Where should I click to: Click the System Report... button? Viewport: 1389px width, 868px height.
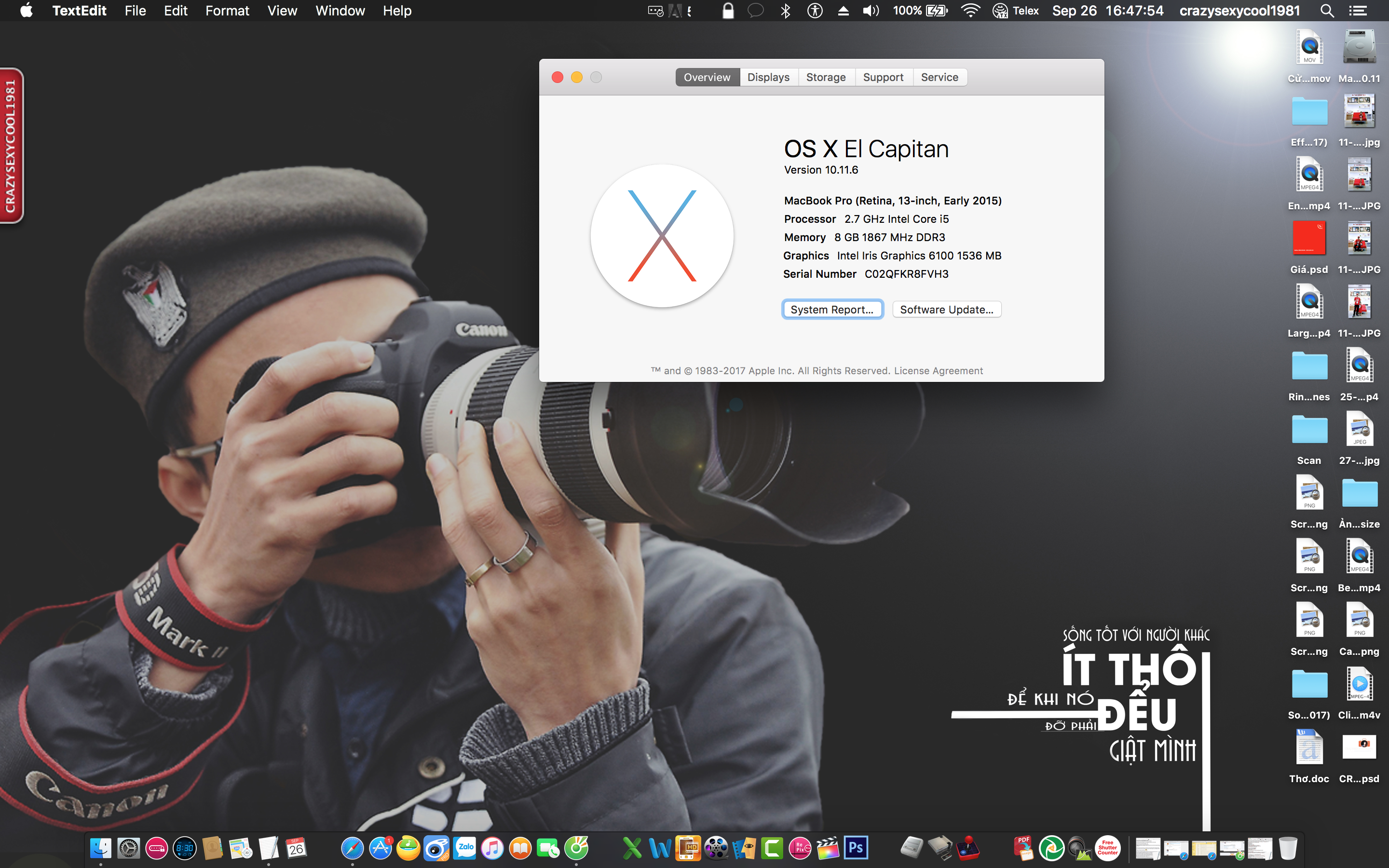click(x=832, y=310)
